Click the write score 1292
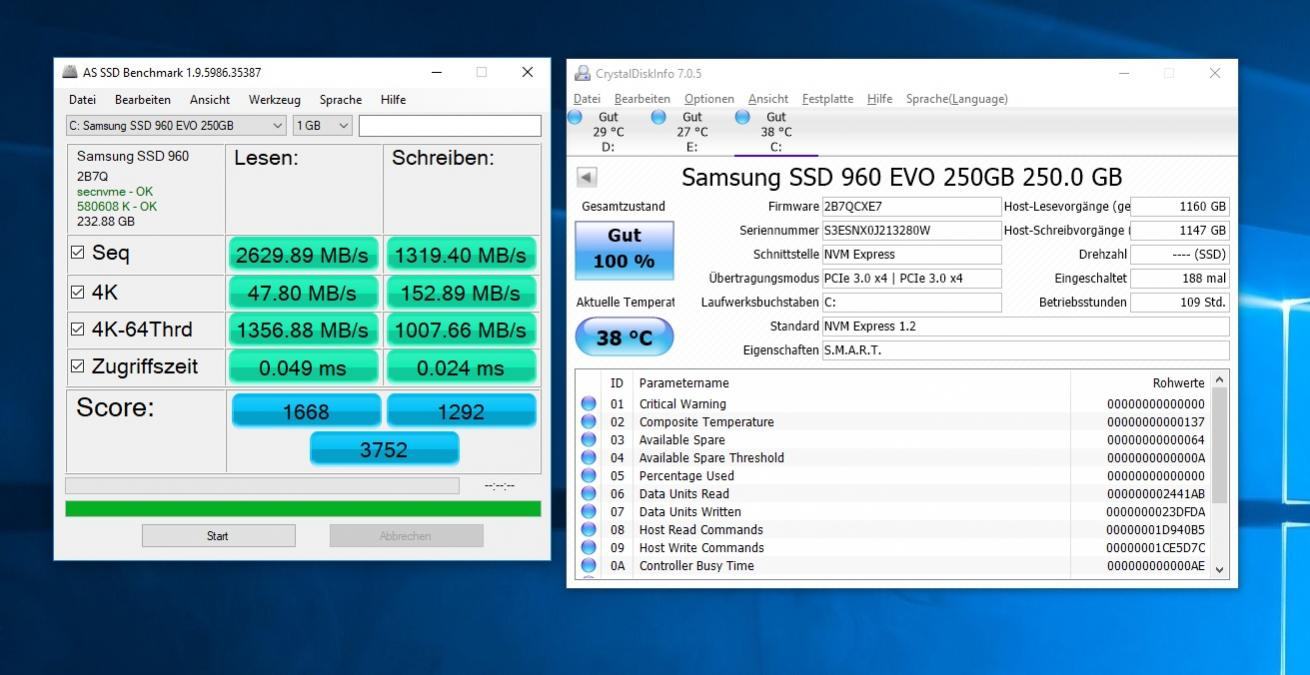1310x675 pixels. 461,411
